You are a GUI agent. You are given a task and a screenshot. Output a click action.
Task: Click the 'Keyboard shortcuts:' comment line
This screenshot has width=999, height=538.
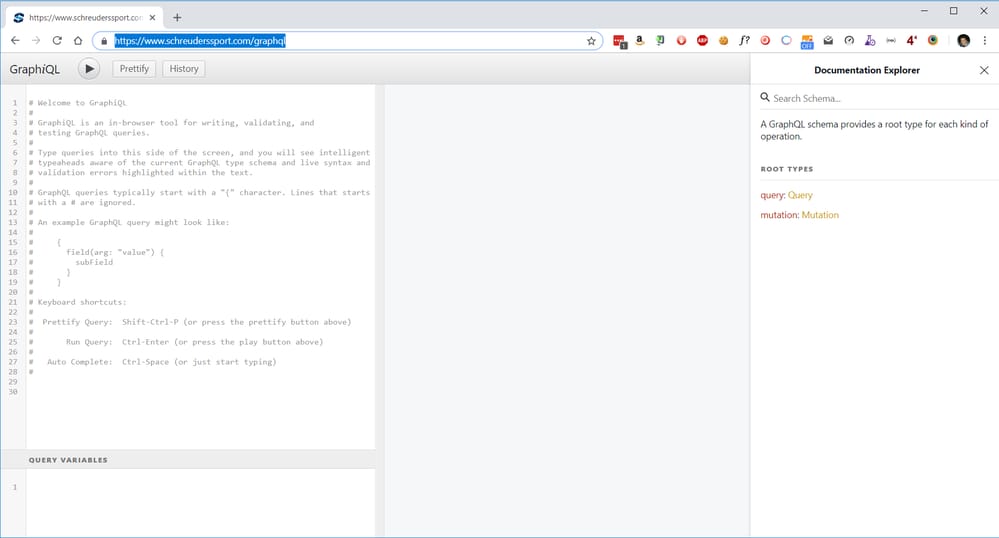pyautogui.click(x=78, y=302)
